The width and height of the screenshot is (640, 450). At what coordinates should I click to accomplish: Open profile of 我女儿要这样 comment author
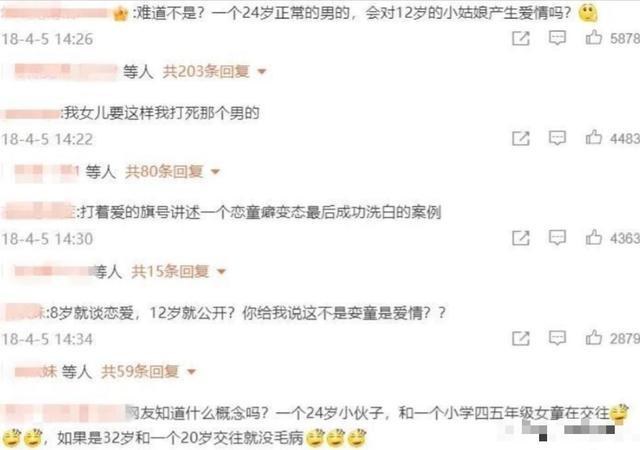(x=31, y=114)
